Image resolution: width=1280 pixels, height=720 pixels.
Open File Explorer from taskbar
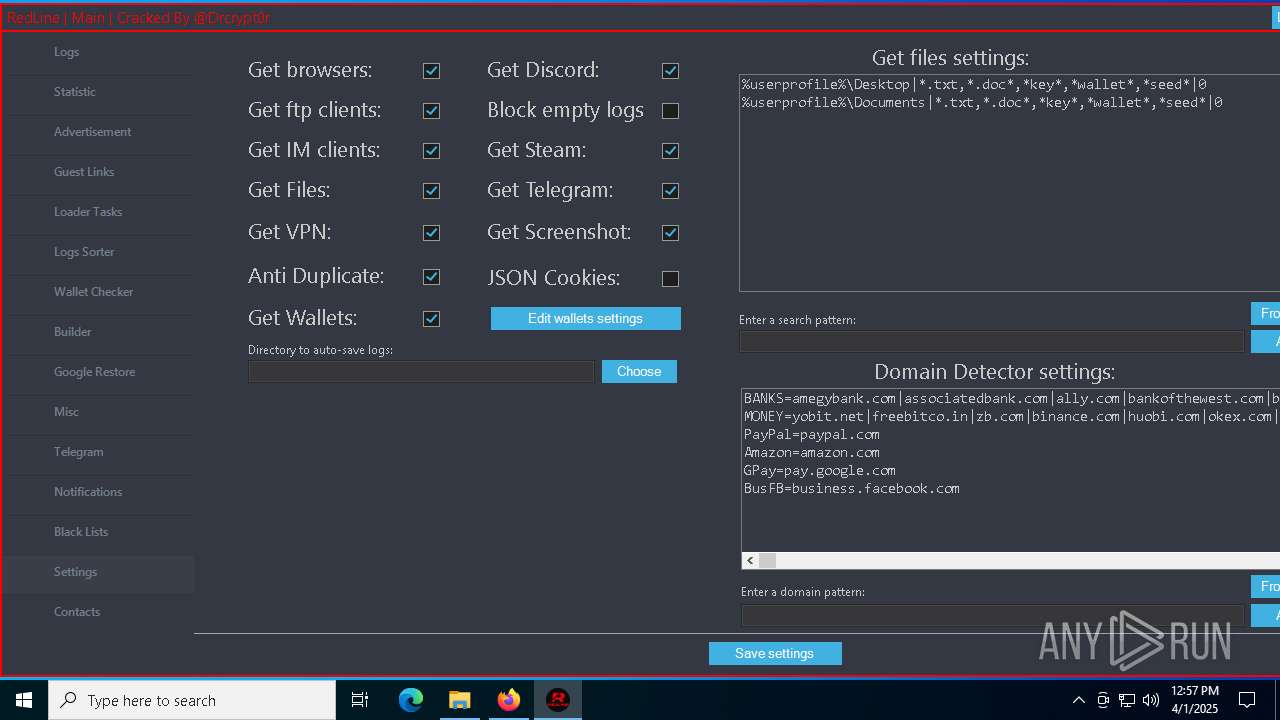pos(460,700)
